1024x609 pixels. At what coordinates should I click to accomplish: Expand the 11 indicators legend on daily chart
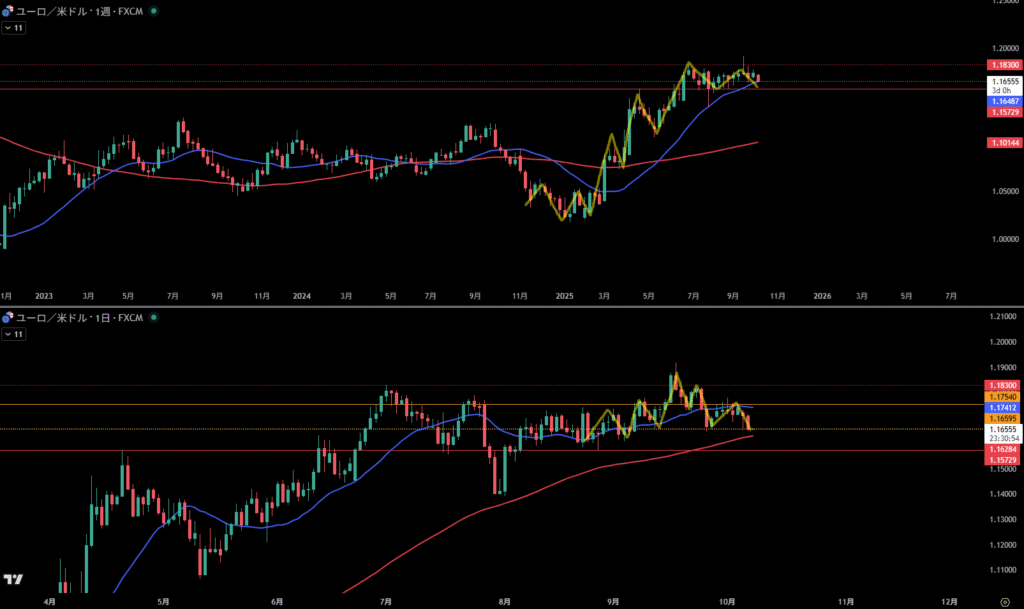[x=13, y=335]
